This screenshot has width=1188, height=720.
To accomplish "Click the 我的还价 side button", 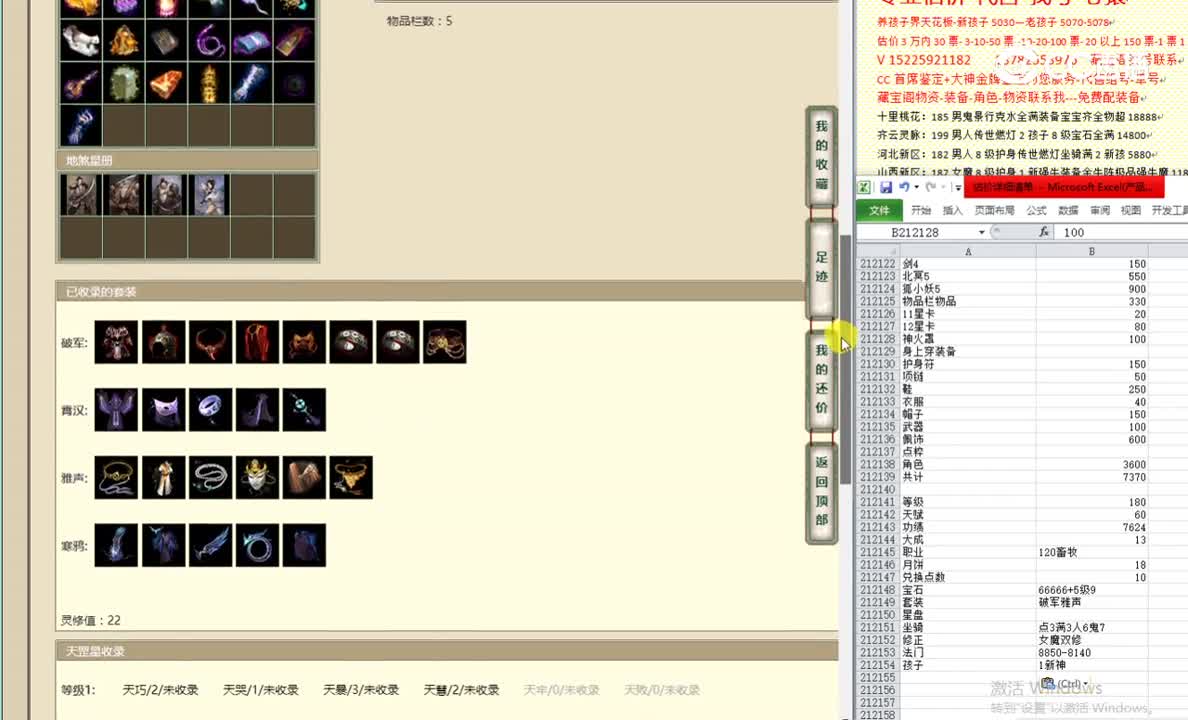I will click(x=821, y=379).
